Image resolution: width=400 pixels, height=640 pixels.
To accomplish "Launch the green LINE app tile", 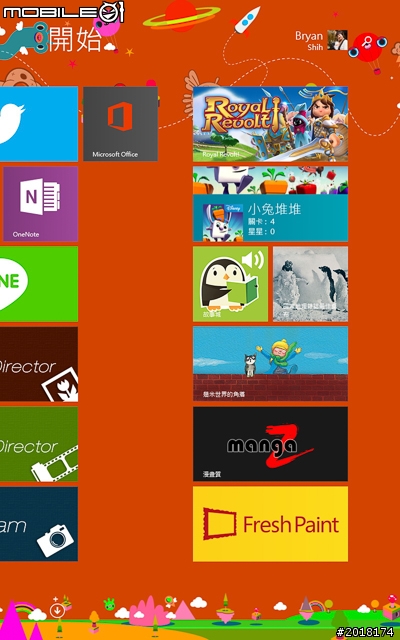I will tap(39, 284).
